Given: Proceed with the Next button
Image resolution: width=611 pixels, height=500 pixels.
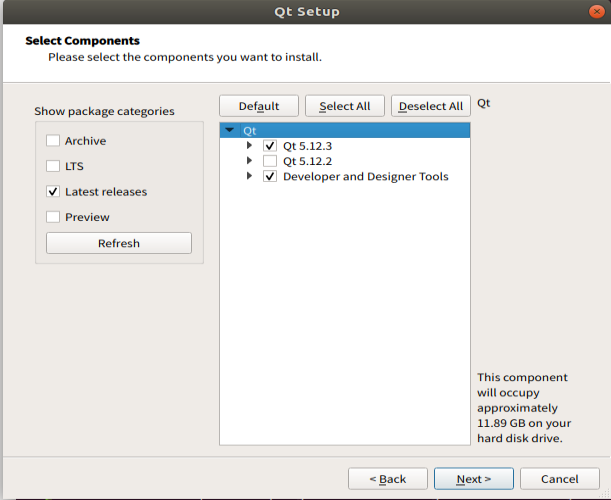Looking at the screenshot, I should click(x=474, y=479).
